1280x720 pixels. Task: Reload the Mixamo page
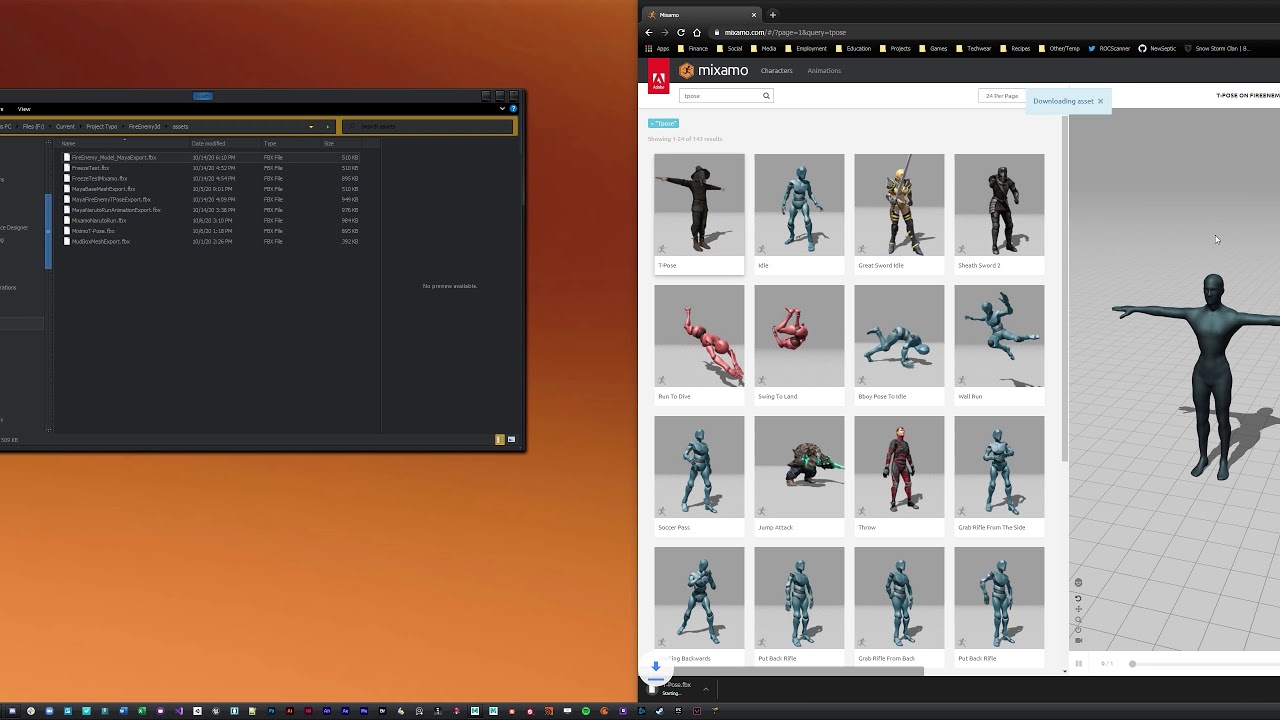coord(681,32)
